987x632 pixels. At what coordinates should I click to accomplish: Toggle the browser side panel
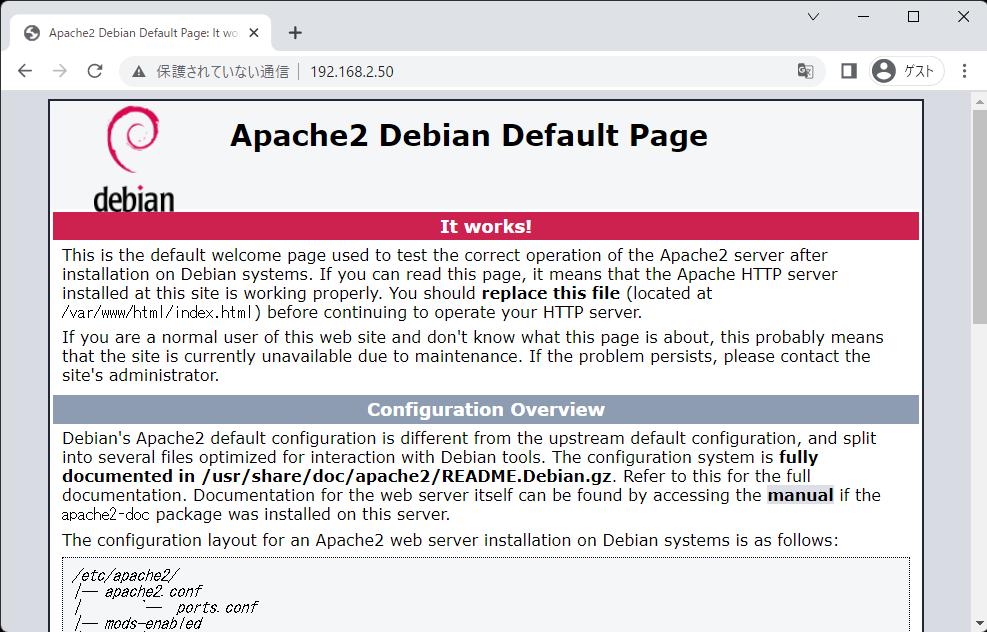[849, 71]
